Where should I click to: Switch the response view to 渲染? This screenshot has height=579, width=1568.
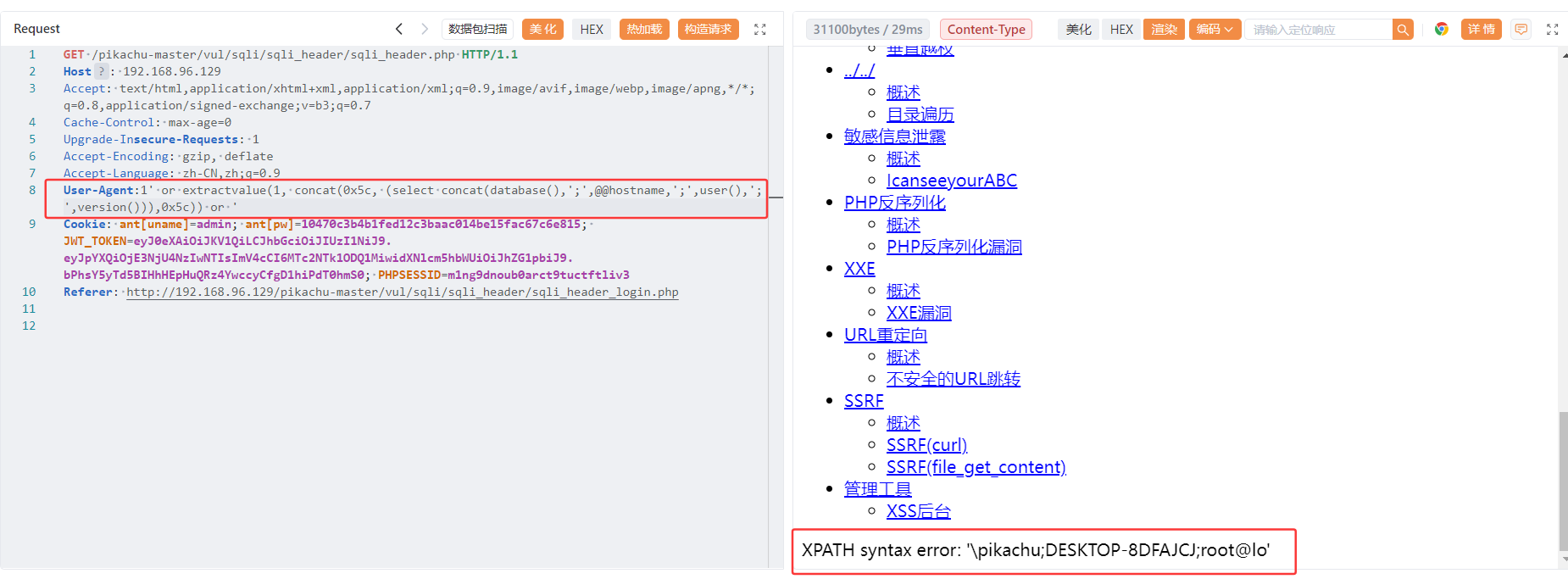[1164, 30]
